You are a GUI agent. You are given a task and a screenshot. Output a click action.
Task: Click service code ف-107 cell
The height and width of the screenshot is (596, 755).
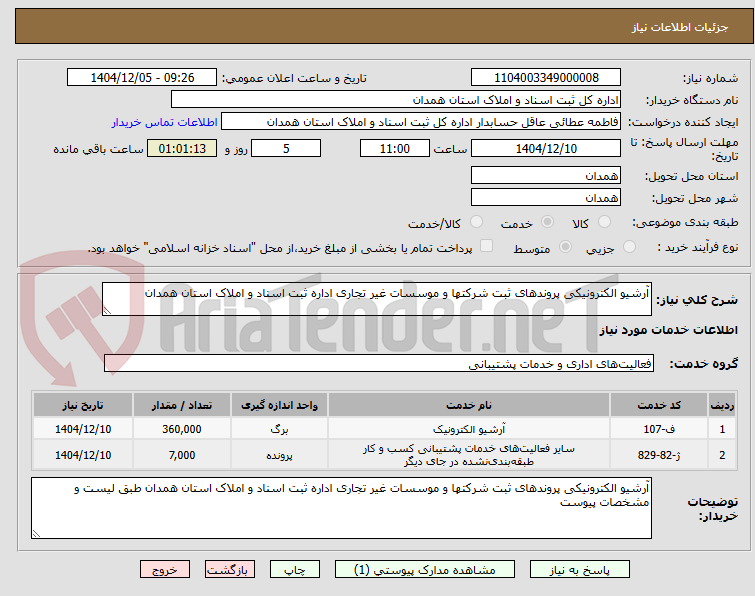(658, 429)
